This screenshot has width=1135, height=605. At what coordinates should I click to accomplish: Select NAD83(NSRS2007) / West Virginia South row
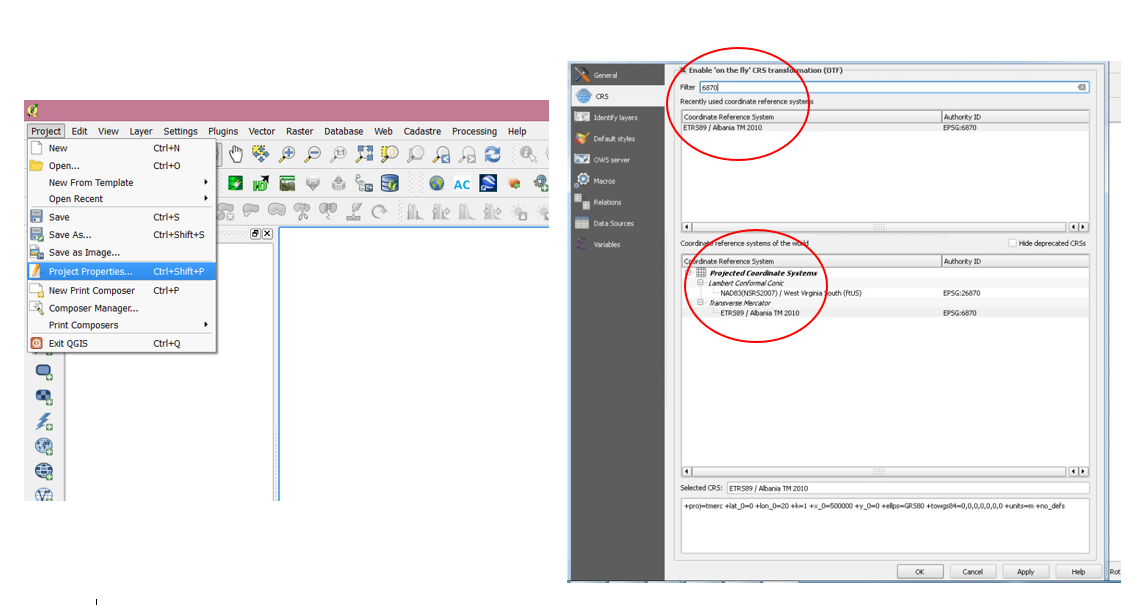click(x=885, y=293)
